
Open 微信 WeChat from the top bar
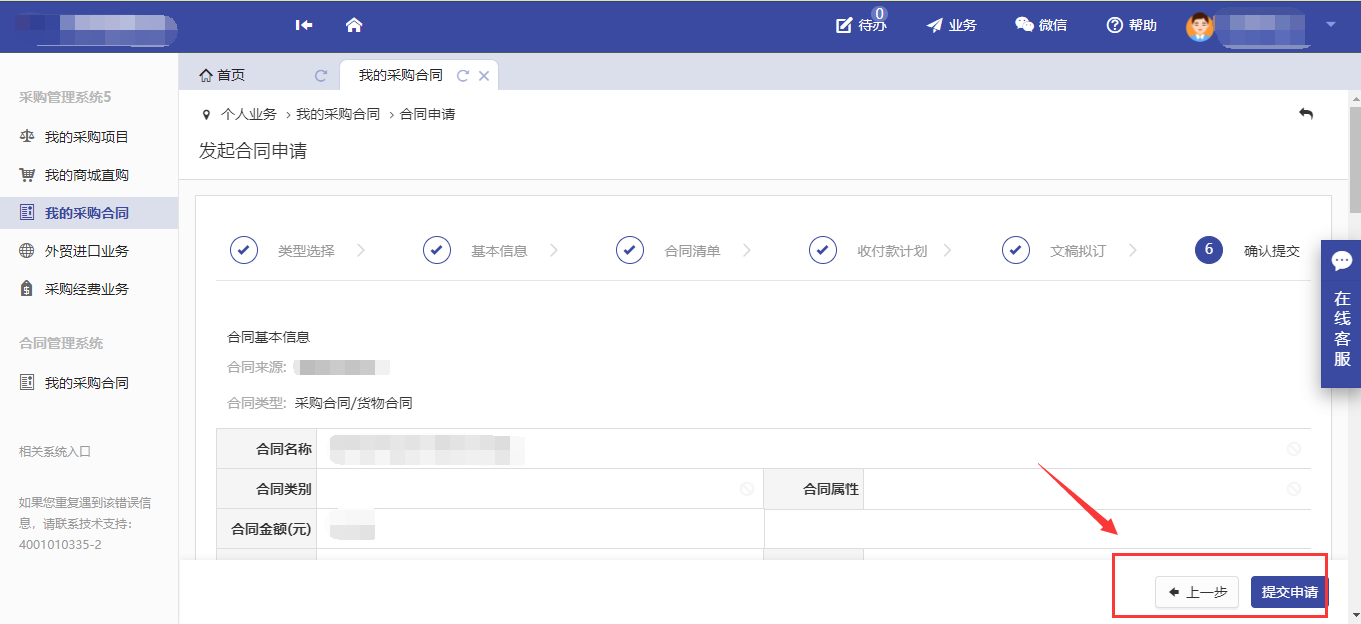pyautogui.click(x=1040, y=25)
